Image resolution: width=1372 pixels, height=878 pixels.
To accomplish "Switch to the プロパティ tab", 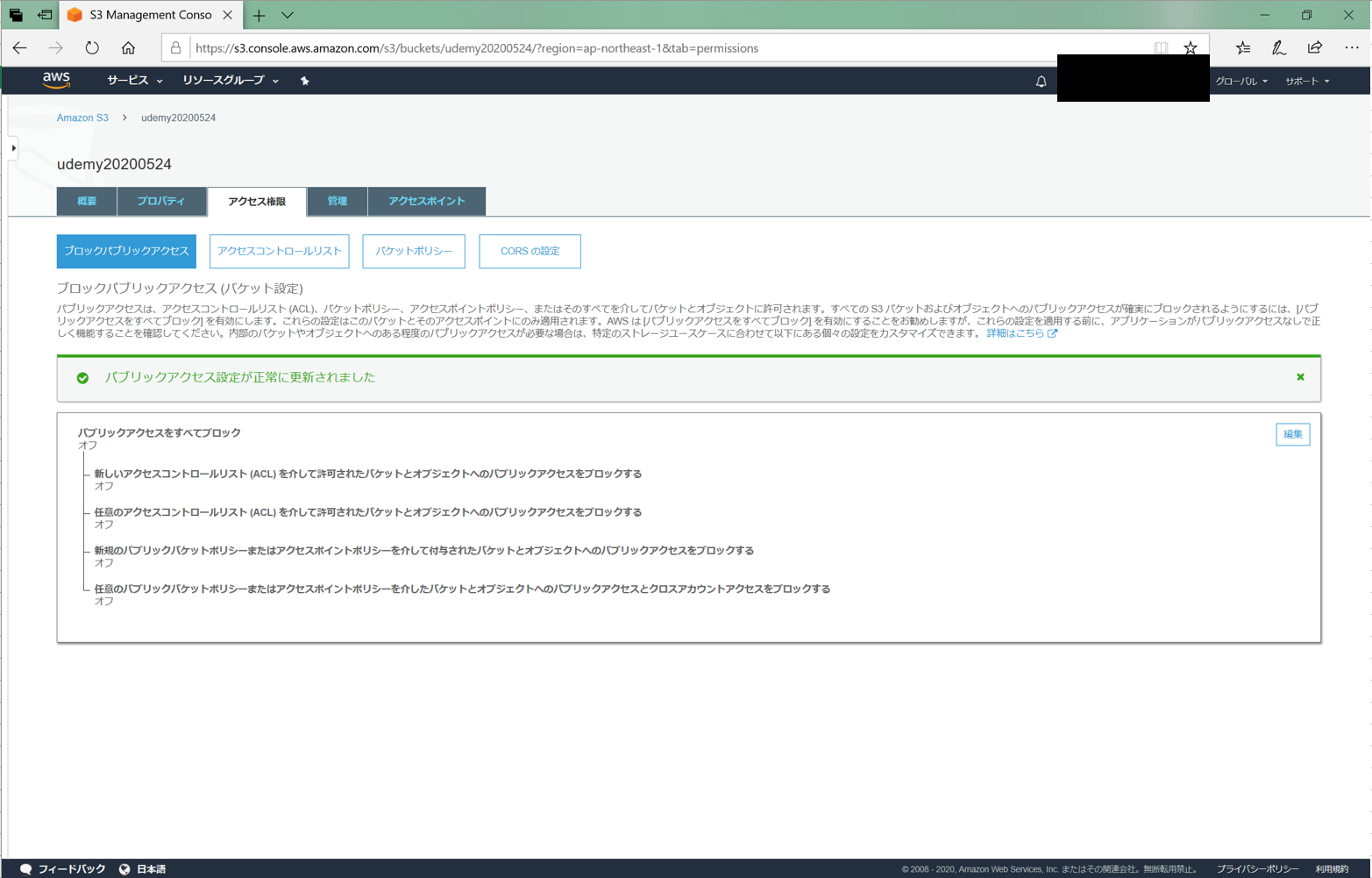I will pyautogui.click(x=161, y=201).
